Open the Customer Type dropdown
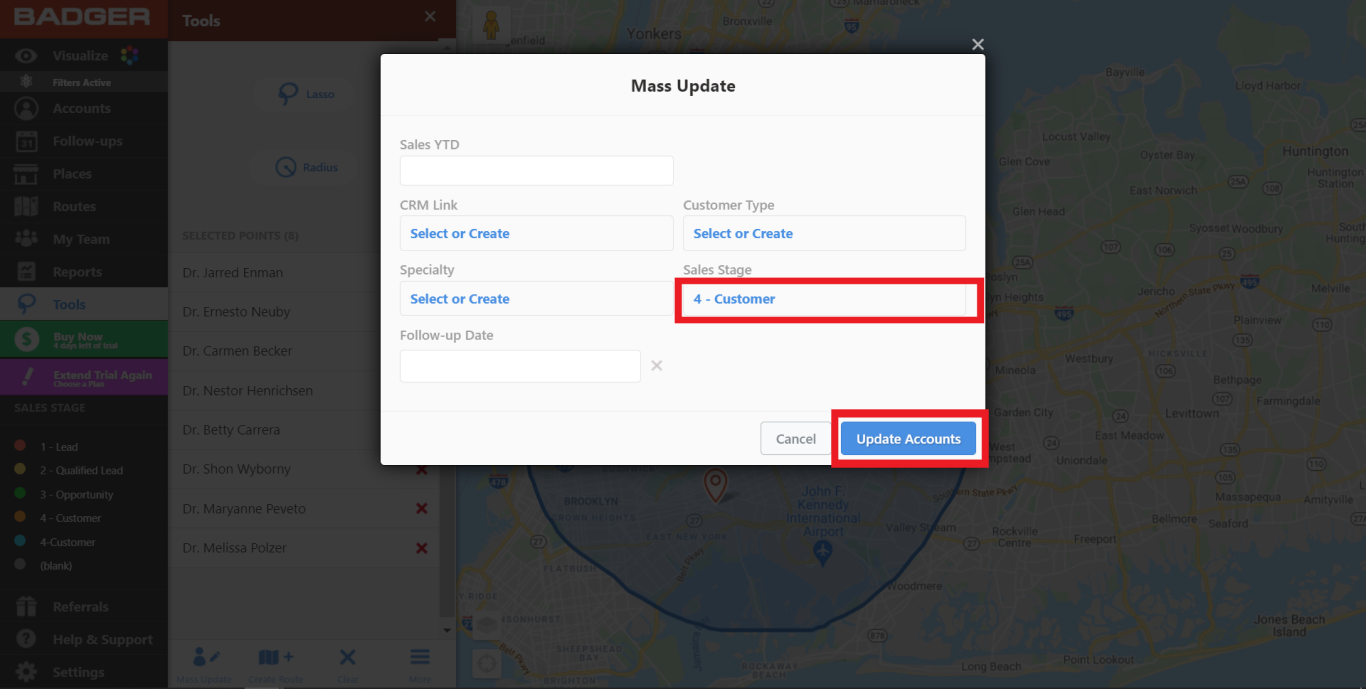 (x=824, y=233)
